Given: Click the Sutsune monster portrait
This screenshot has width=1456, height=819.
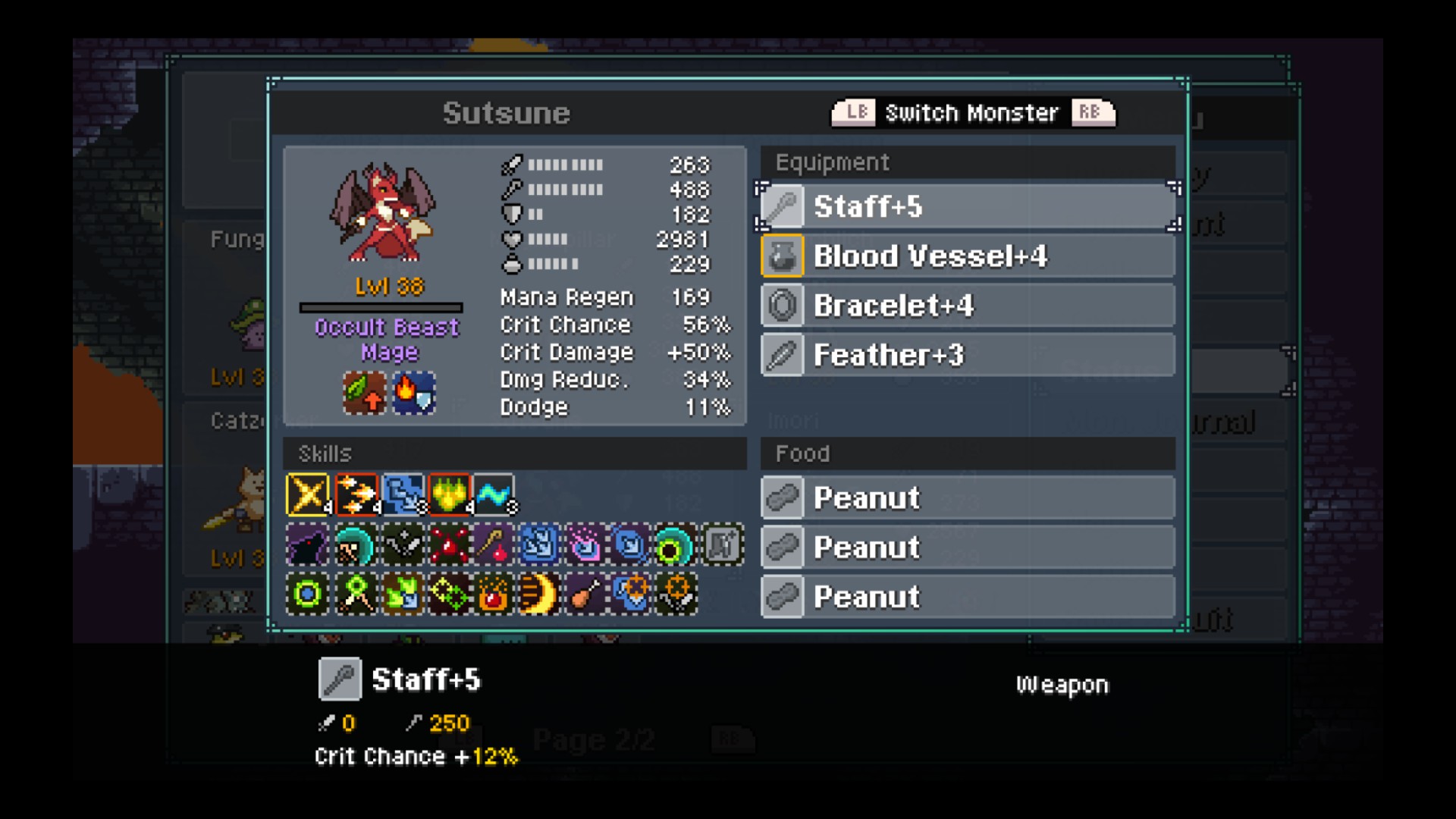Looking at the screenshot, I should (383, 212).
